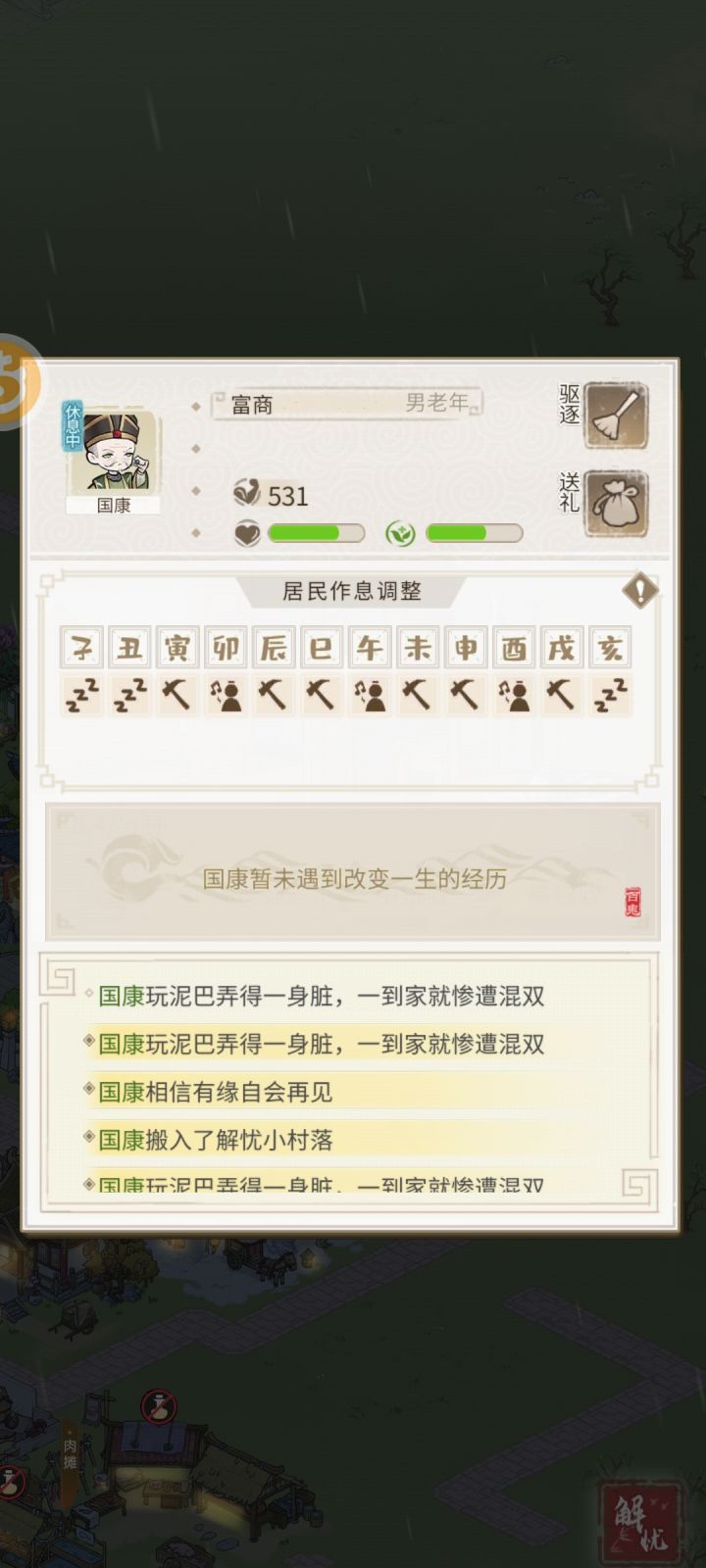706x1568 pixels.
Task: Toggle the leisure activity under 卯 hour
Action: point(226,695)
